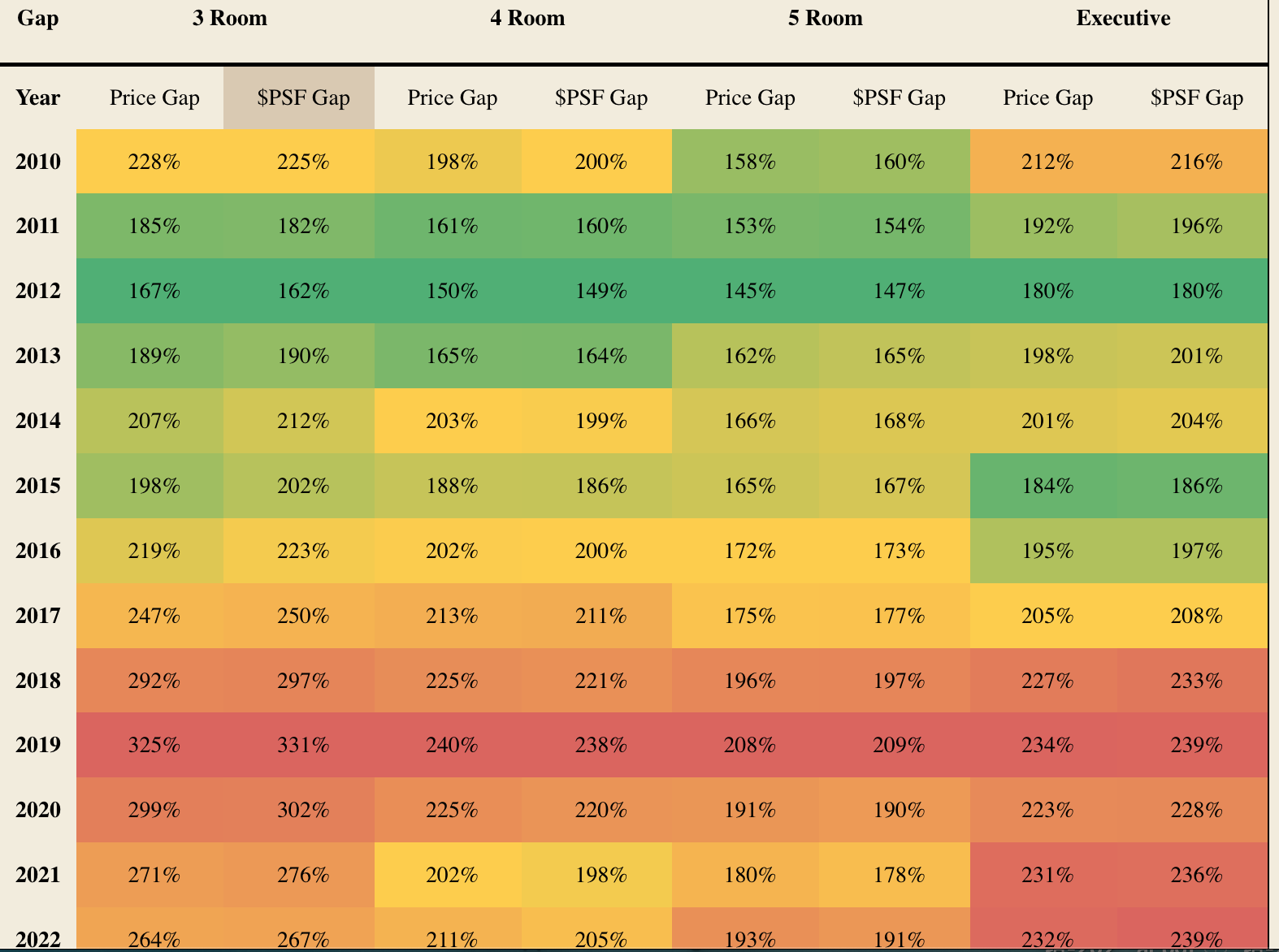The height and width of the screenshot is (952, 1279).
Task: Select the 2015 row label
Action: coord(37,486)
